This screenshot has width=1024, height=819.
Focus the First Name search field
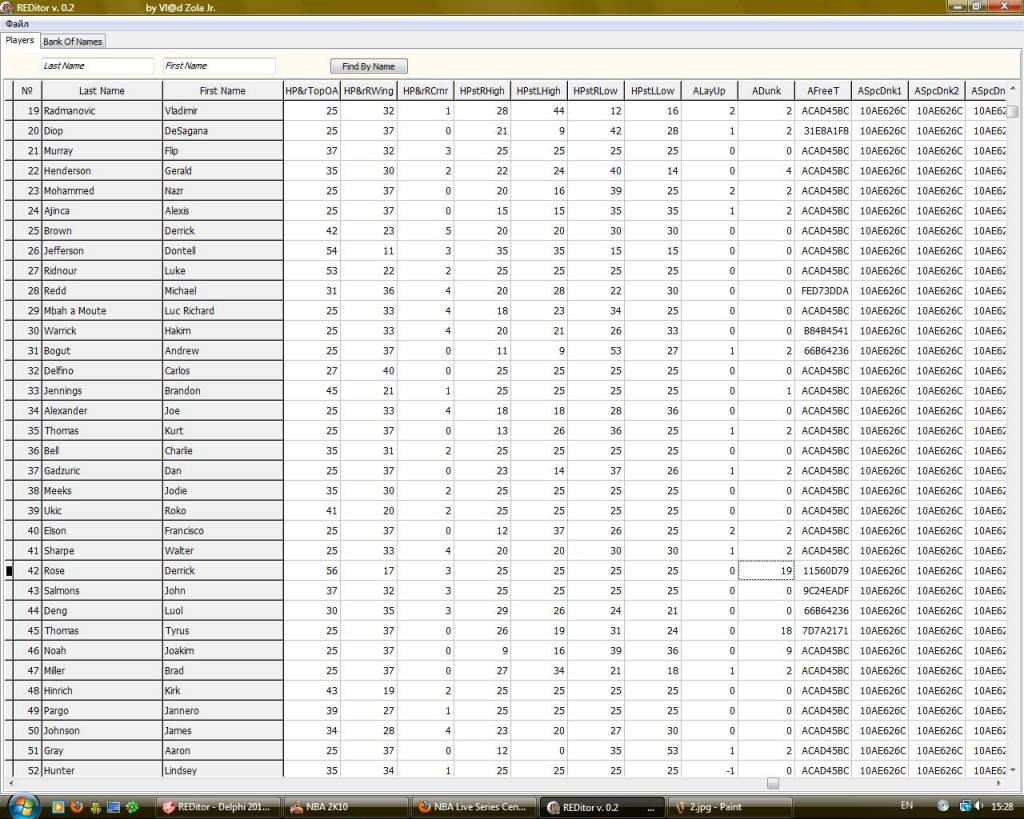[218, 66]
